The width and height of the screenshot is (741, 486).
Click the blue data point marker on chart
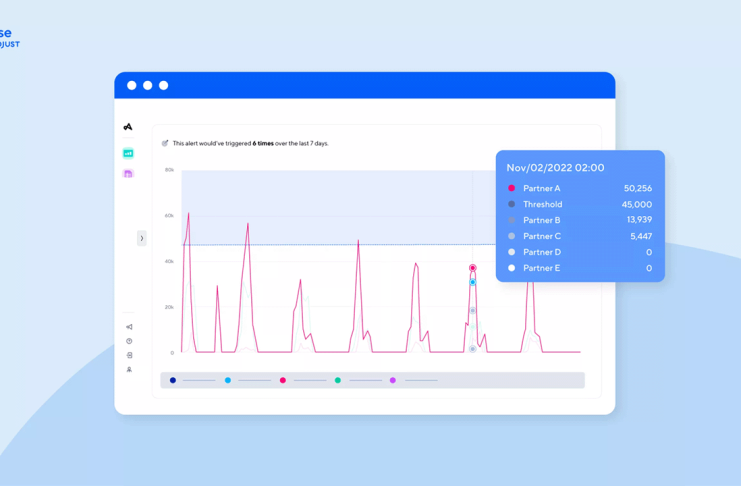(x=473, y=282)
